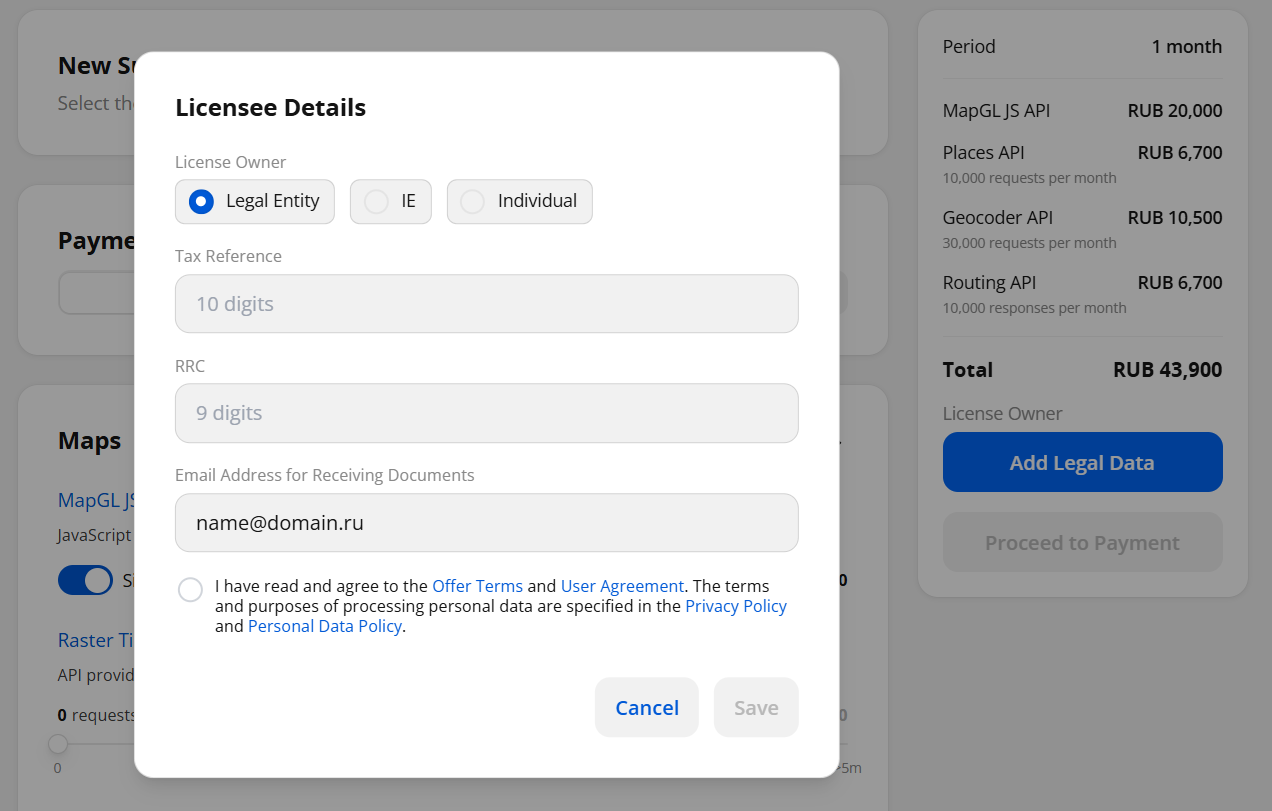Click the Tax Reference input field
The width and height of the screenshot is (1272, 811).
coord(486,304)
